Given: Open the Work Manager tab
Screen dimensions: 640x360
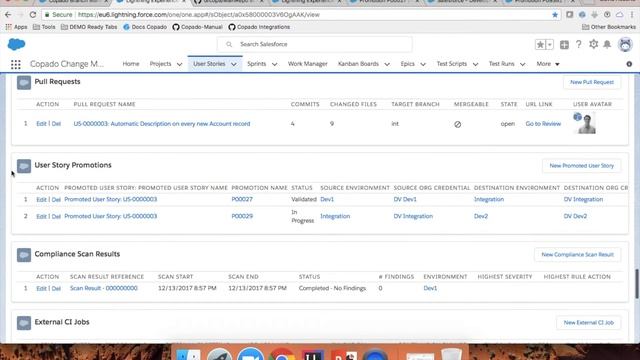Looking at the screenshot, I should pos(308,64).
